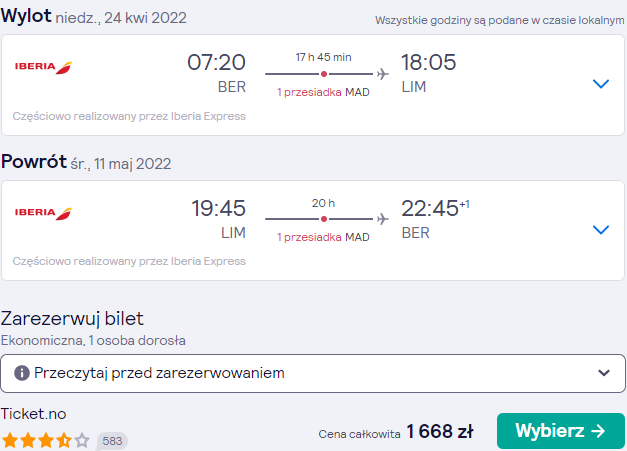Click the Ticket.no provider name
The image size is (627, 451).
[x=34, y=414]
